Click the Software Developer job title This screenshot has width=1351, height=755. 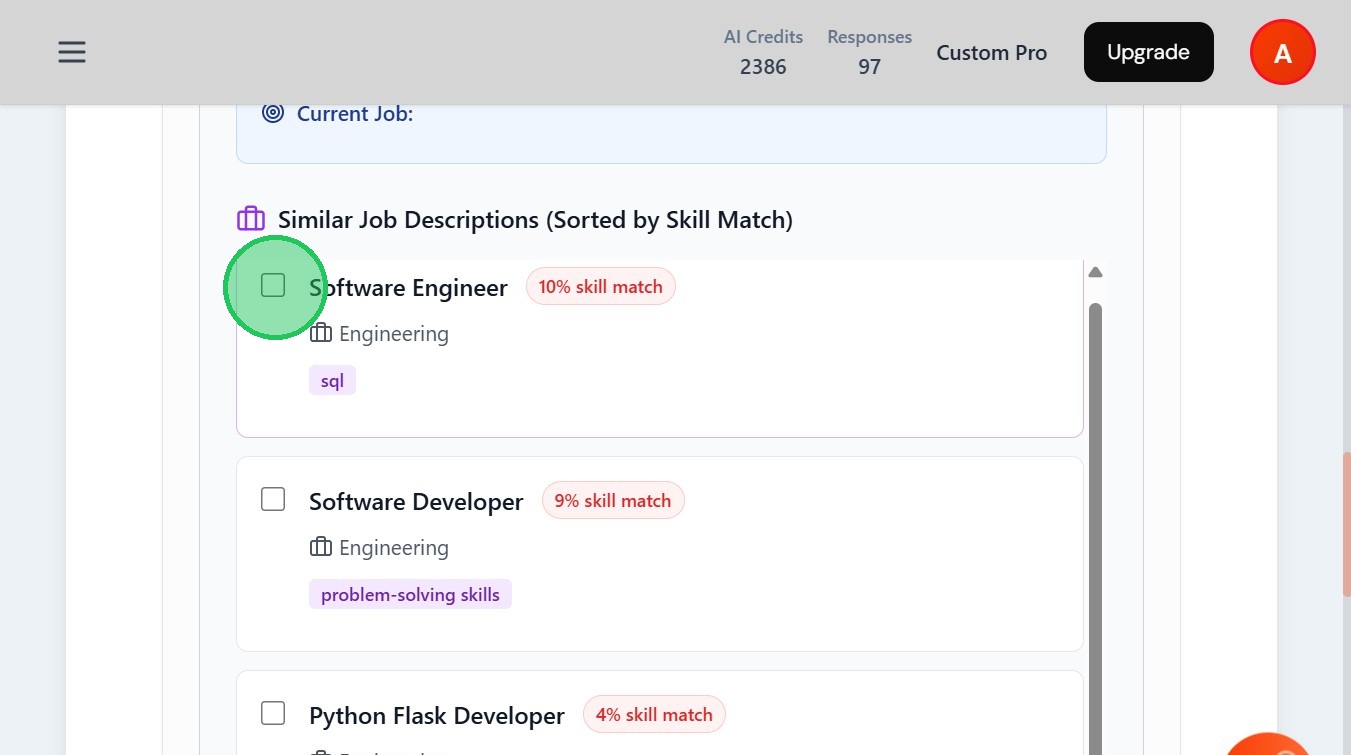point(416,501)
